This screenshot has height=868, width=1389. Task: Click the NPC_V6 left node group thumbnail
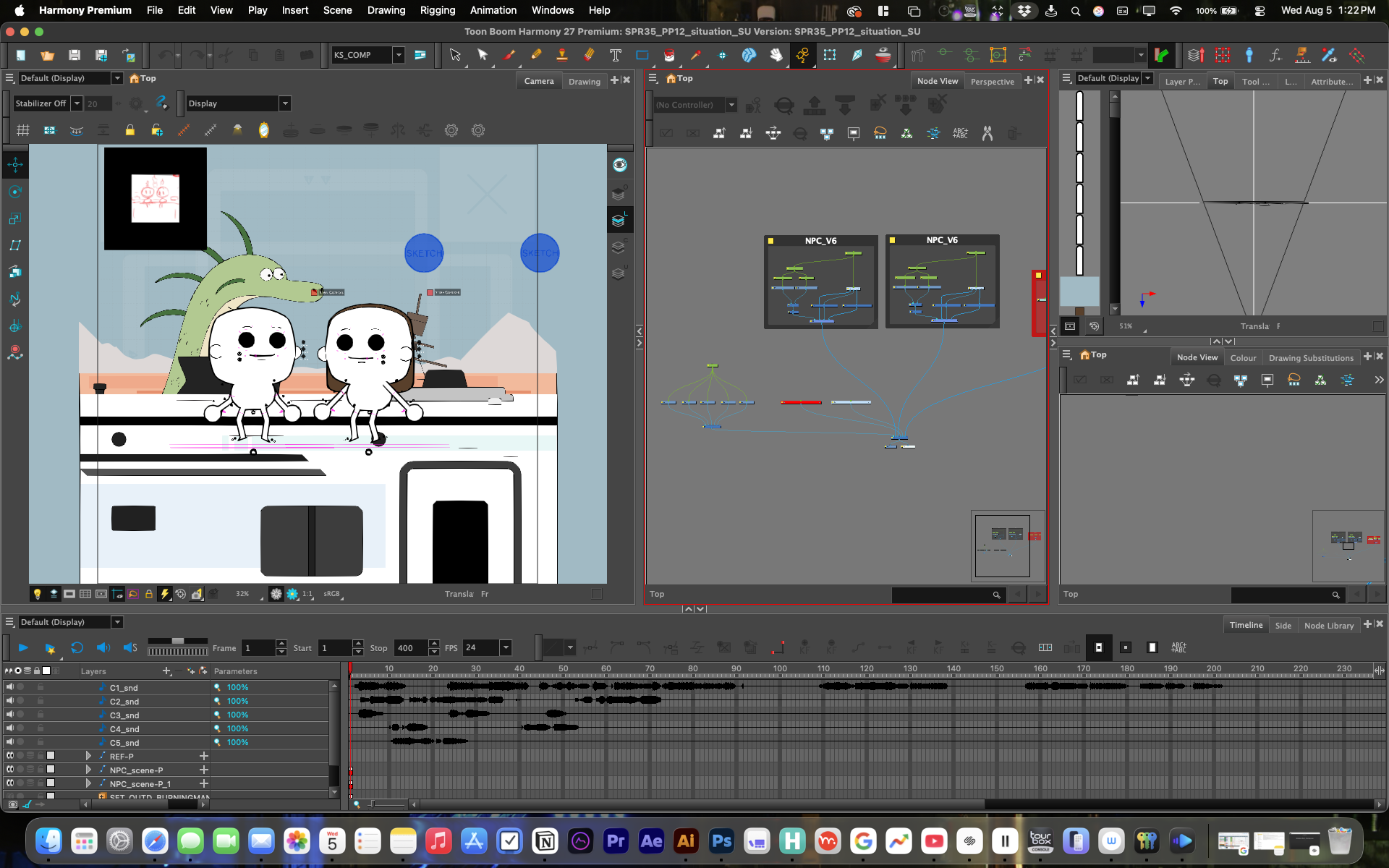[821, 282]
